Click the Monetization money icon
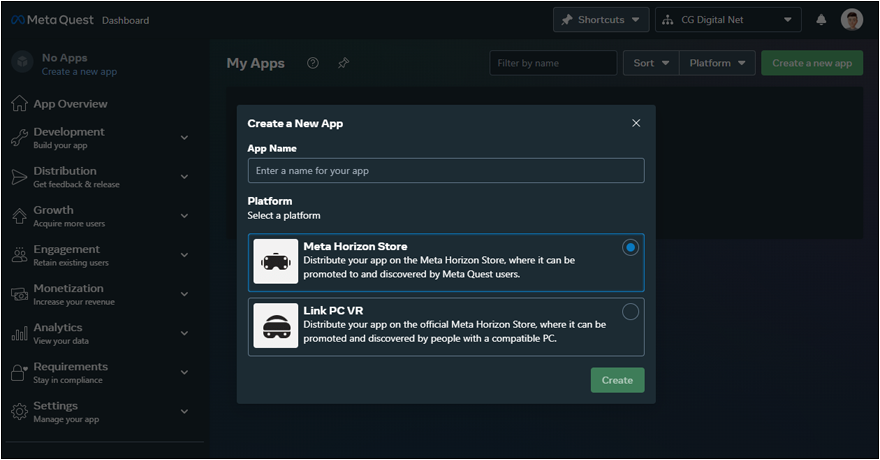The width and height of the screenshot is (880, 460). point(19,294)
